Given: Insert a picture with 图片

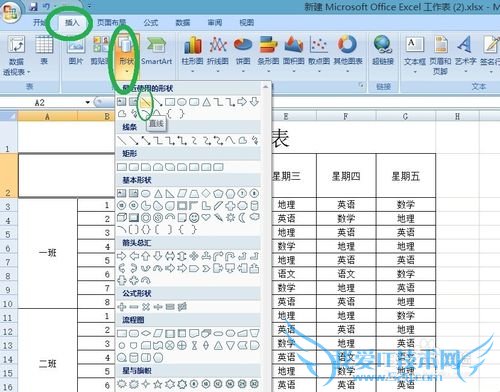Looking at the screenshot, I should [x=76, y=50].
